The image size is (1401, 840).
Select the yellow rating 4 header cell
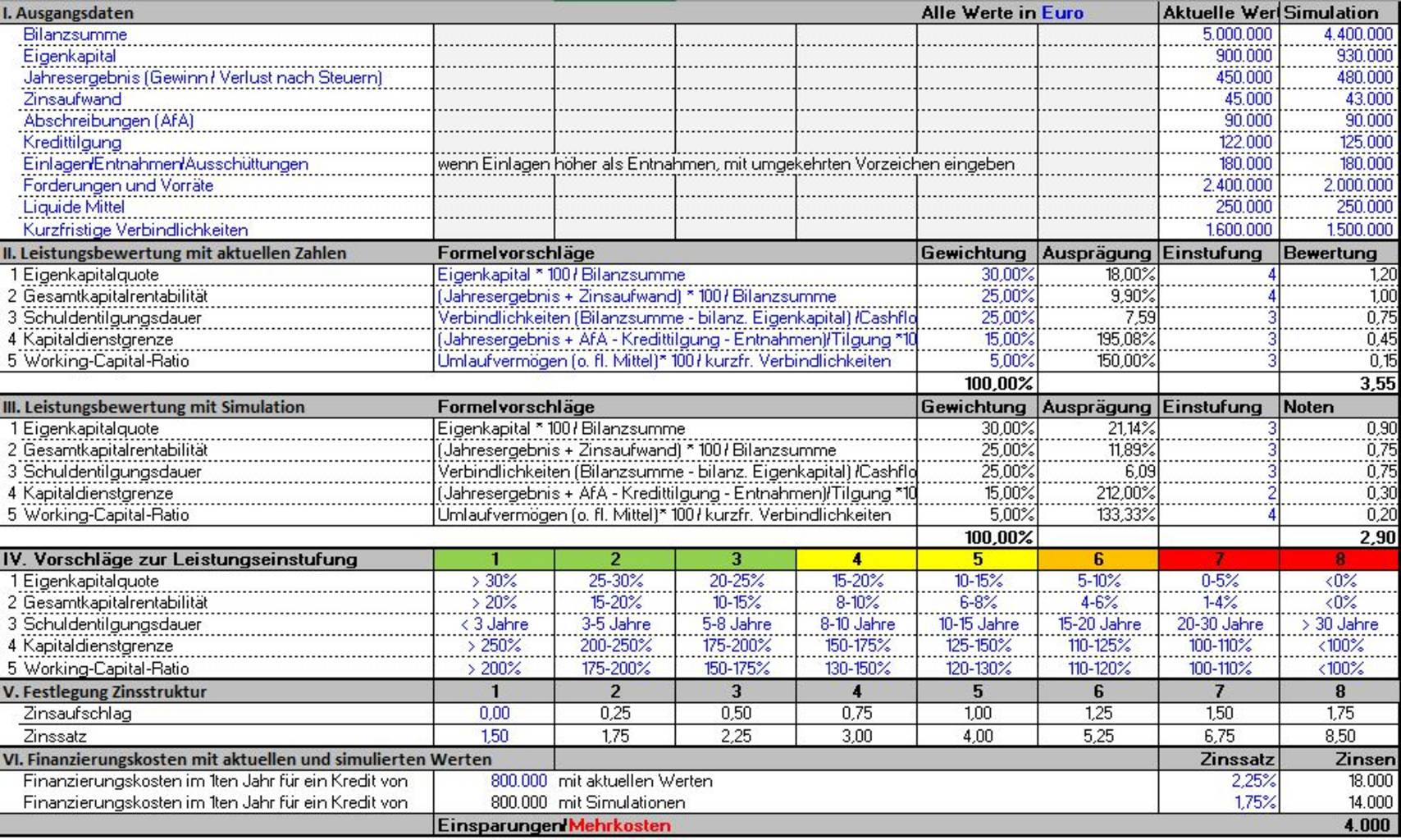856,559
